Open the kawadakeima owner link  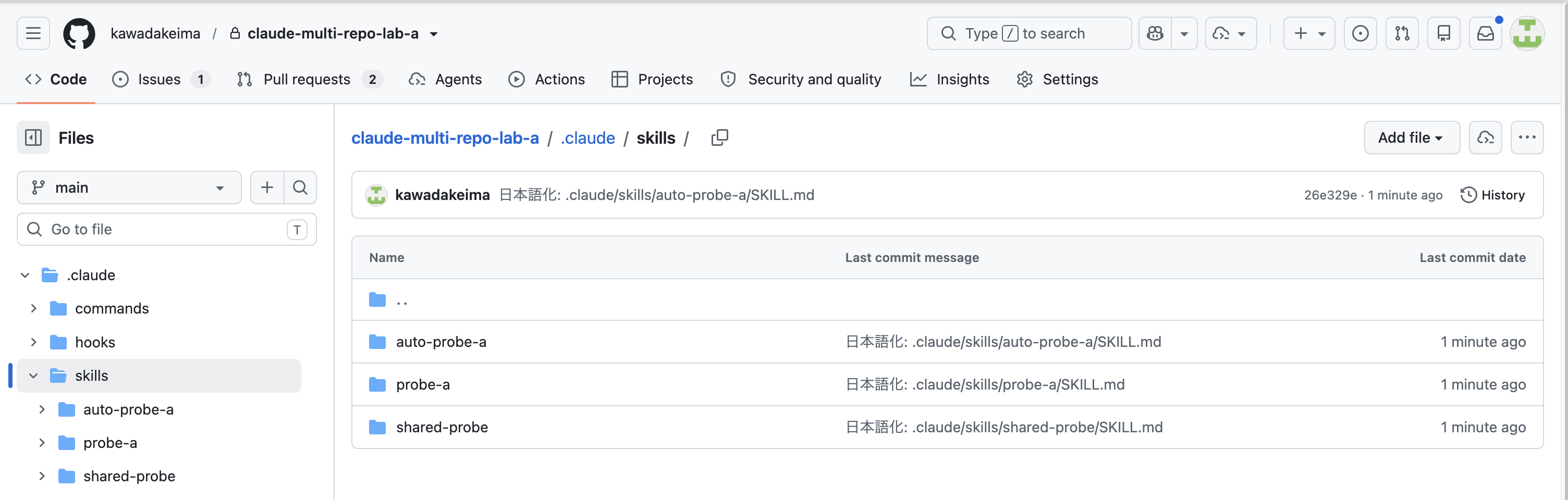coord(155,33)
